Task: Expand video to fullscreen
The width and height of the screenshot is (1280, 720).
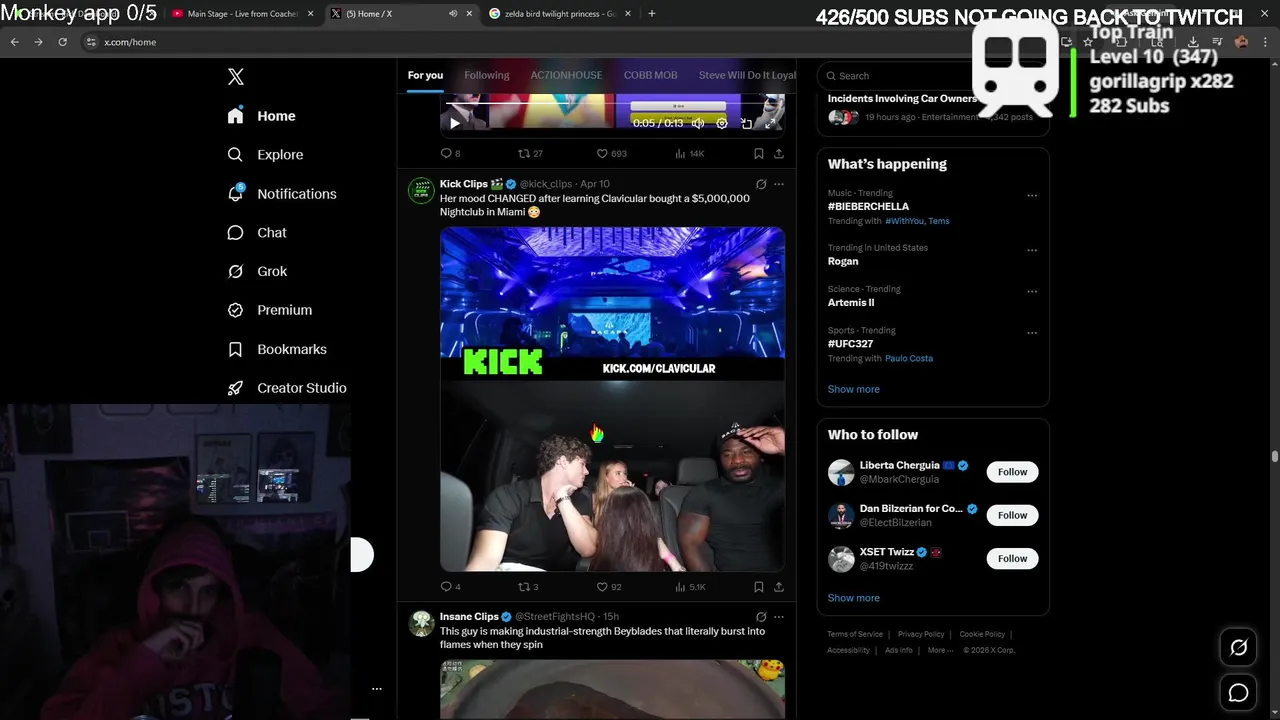Action: click(770, 123)
